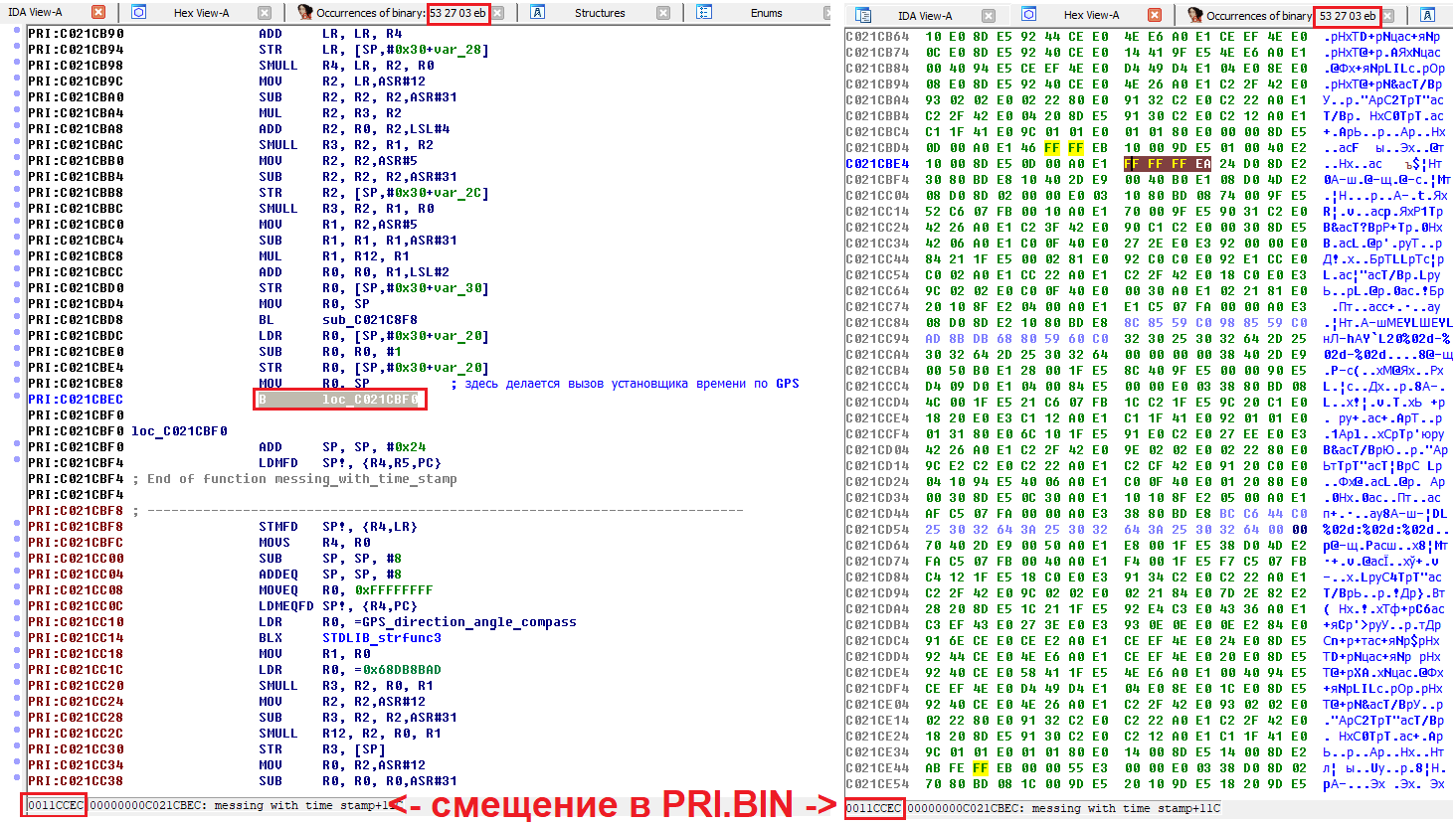The height and width of the screenshot is (825, 1456).
Task: Click the Occurrences of binary icon in left pane
Action: tap(305, 13)
